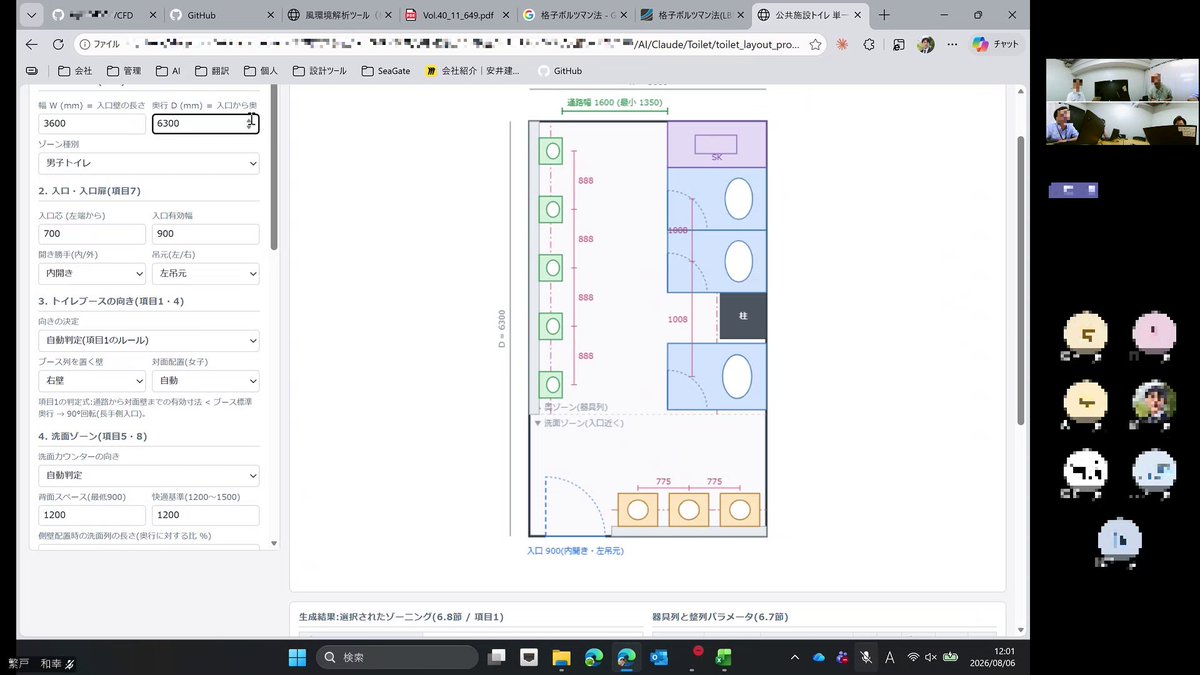This screenshot has width=1200, height=675.
Task: Open Outlook from the taskbar
Action: 658,657
